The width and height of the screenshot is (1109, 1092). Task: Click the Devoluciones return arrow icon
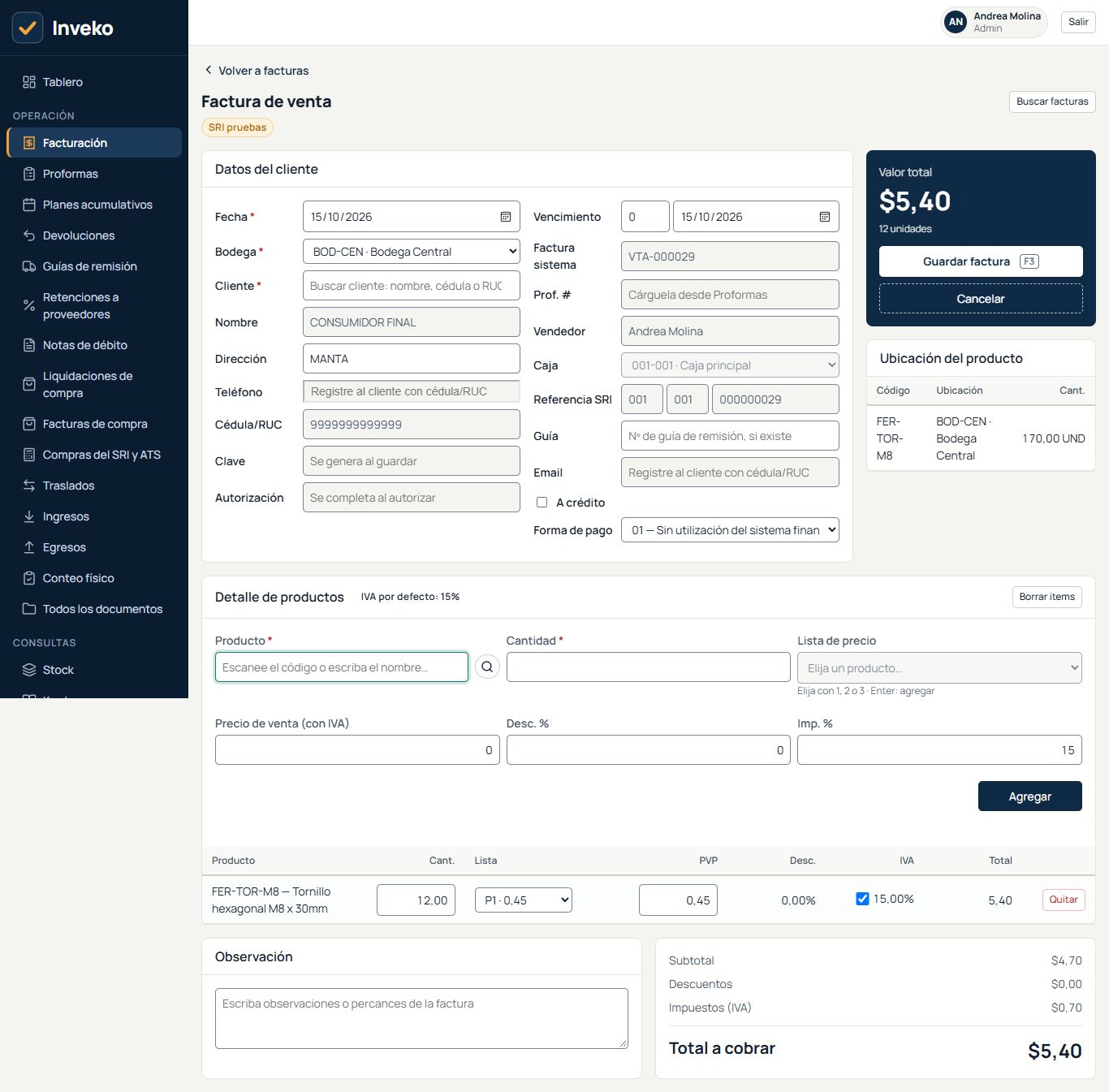click(x=29, y=235)
